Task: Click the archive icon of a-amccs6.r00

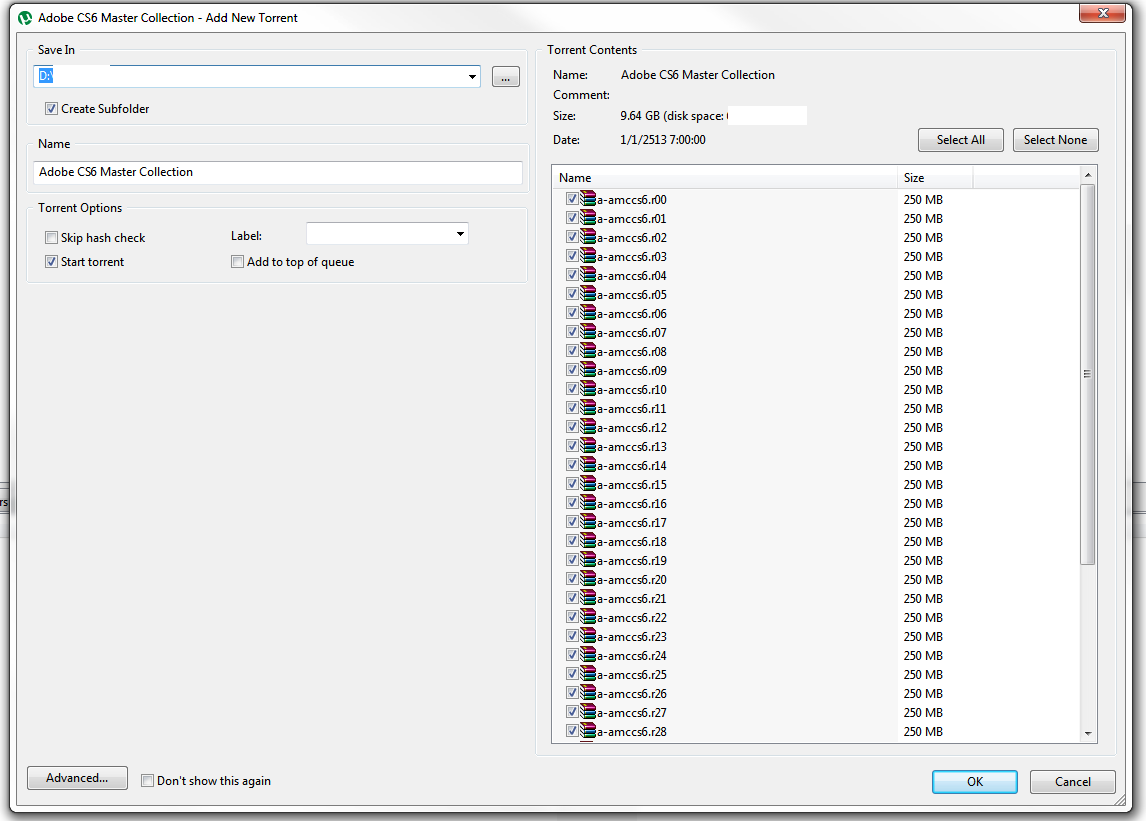Action: 588,199
